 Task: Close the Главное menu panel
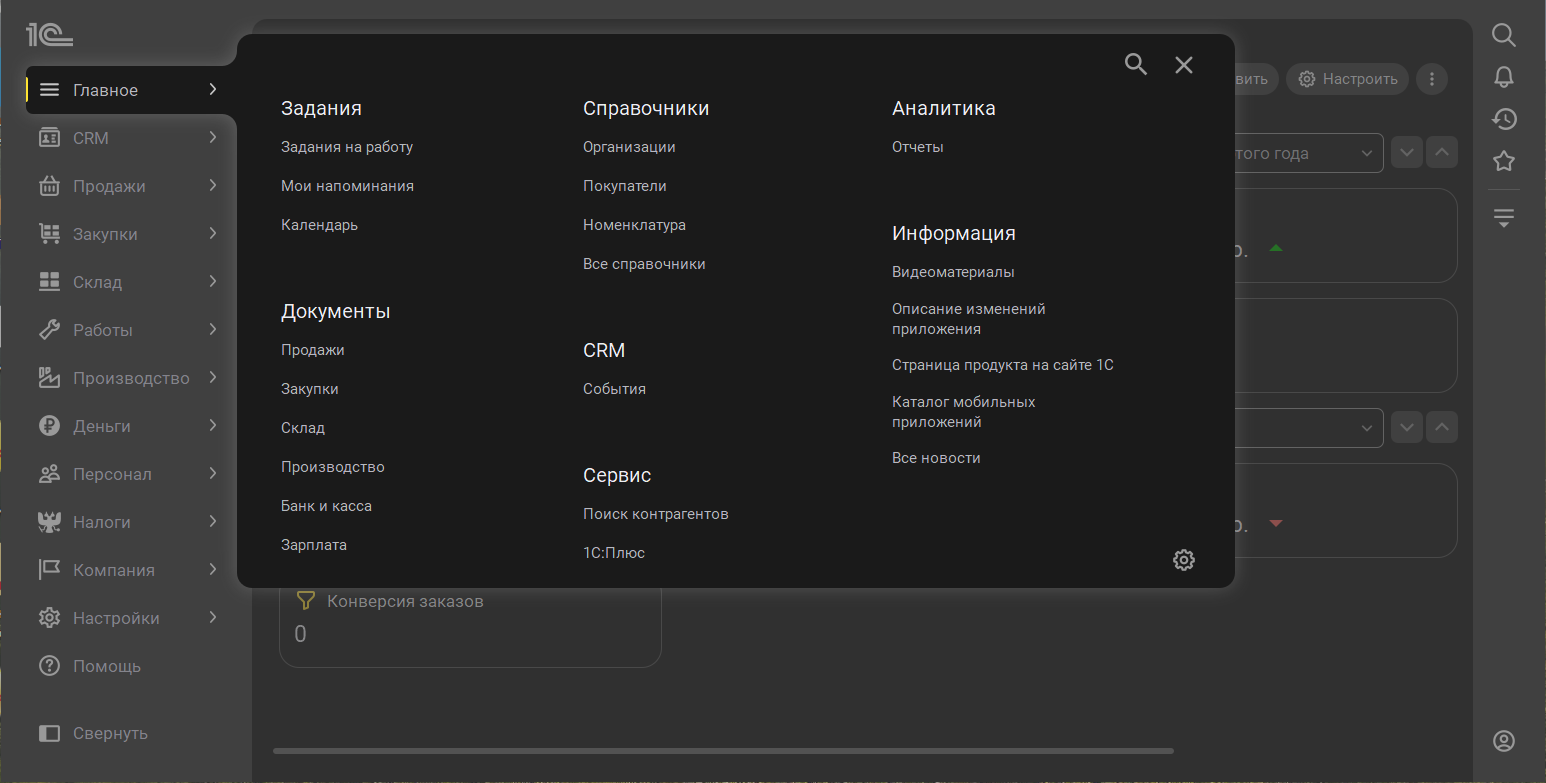(1184, 65)
